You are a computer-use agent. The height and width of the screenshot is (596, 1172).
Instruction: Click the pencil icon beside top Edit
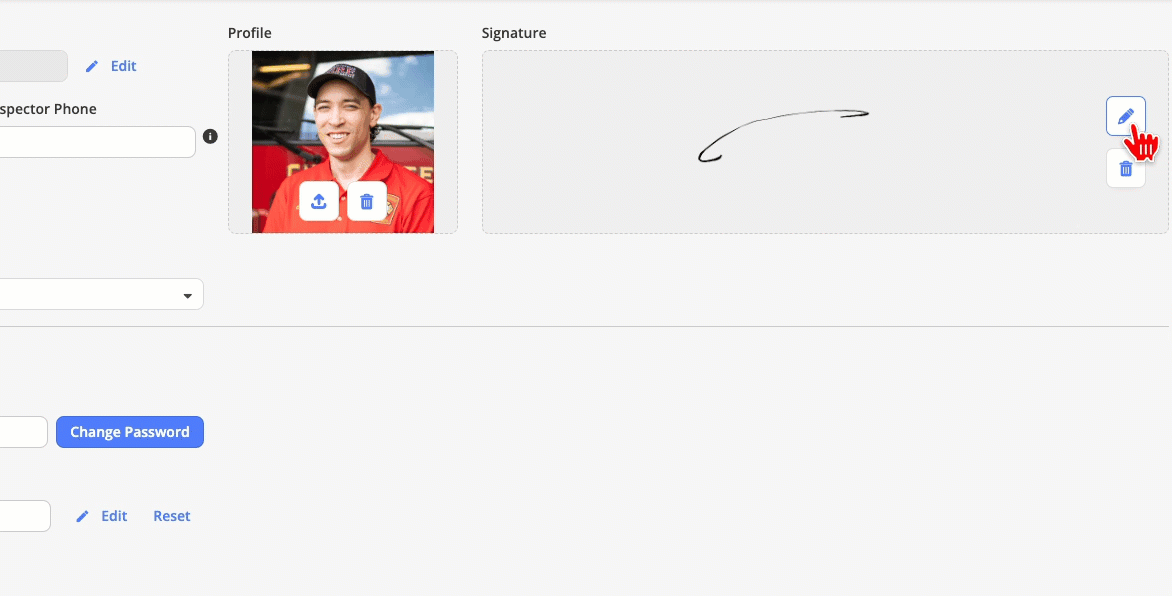[x=92, y=66]
